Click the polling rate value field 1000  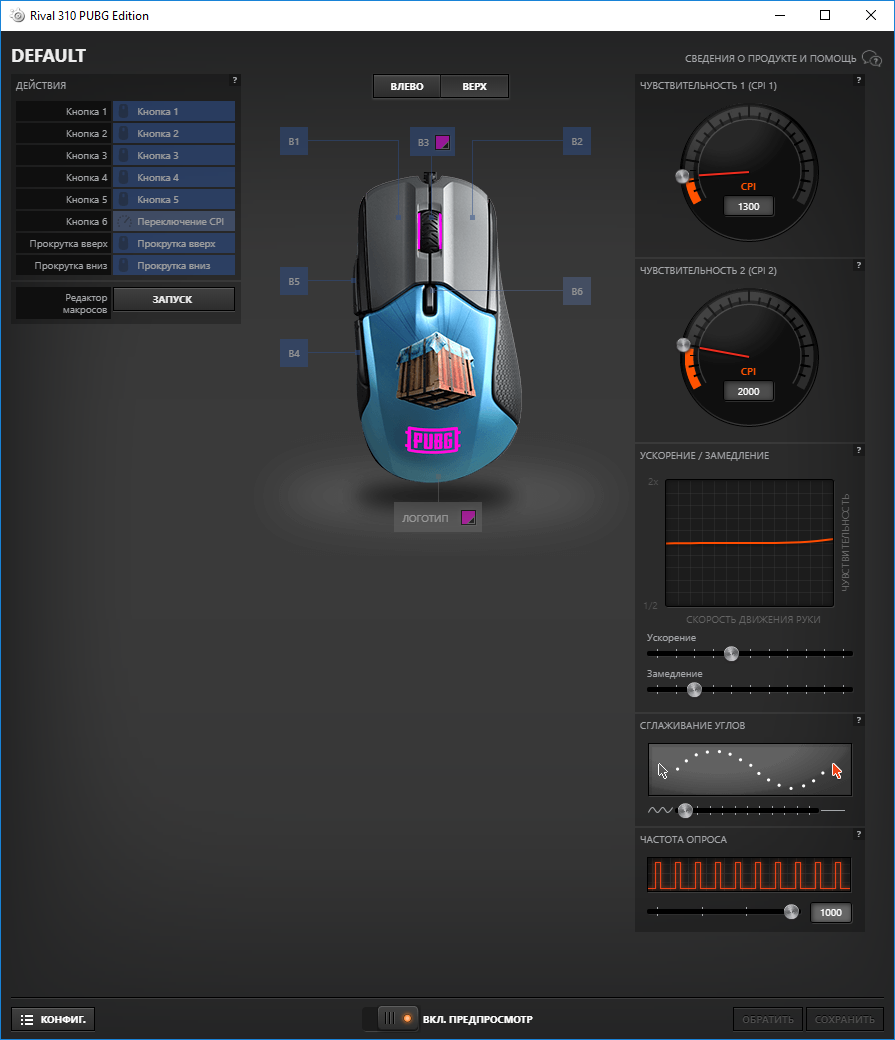(x=831, y=913)
